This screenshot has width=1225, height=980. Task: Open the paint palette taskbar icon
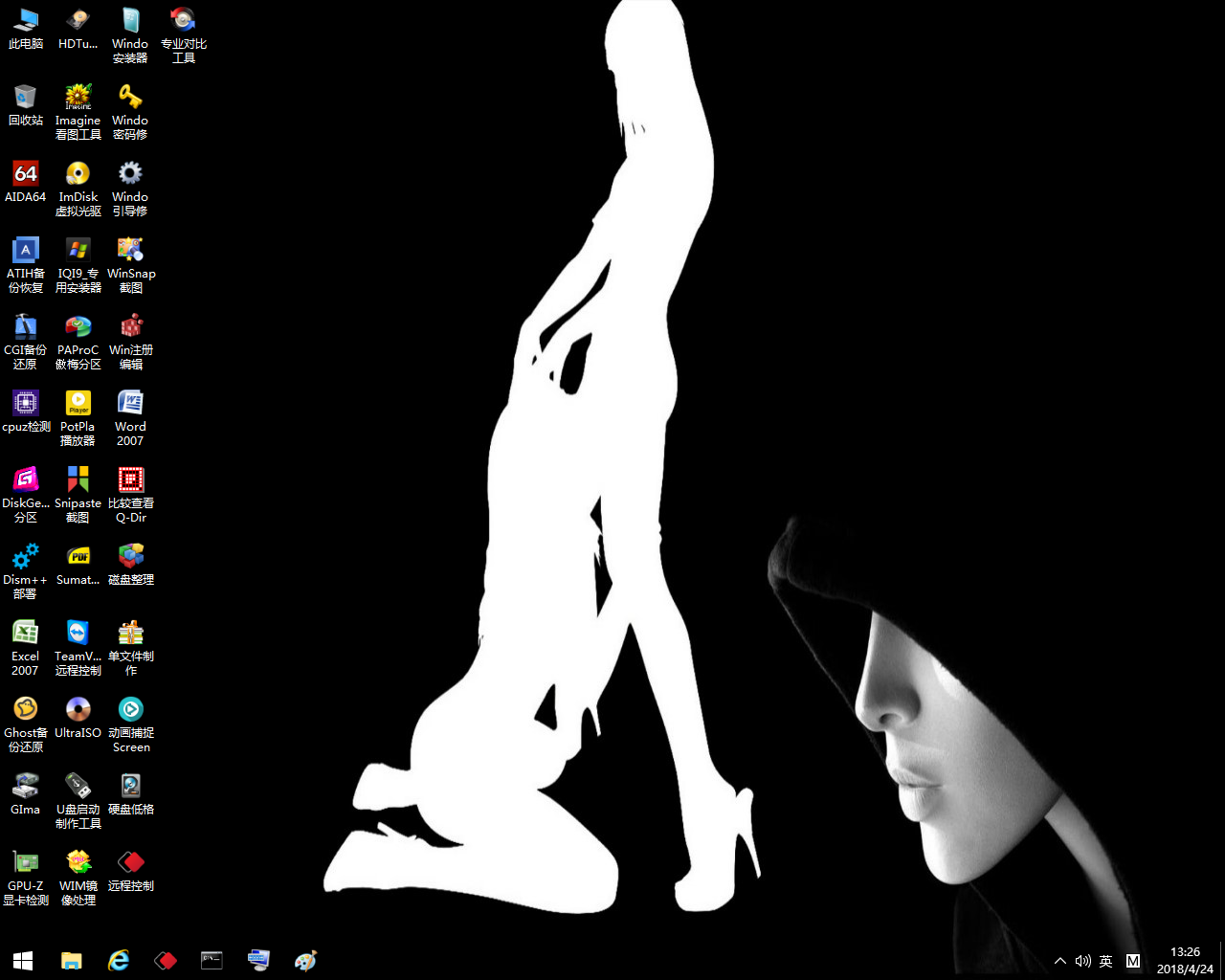[305, 960]
